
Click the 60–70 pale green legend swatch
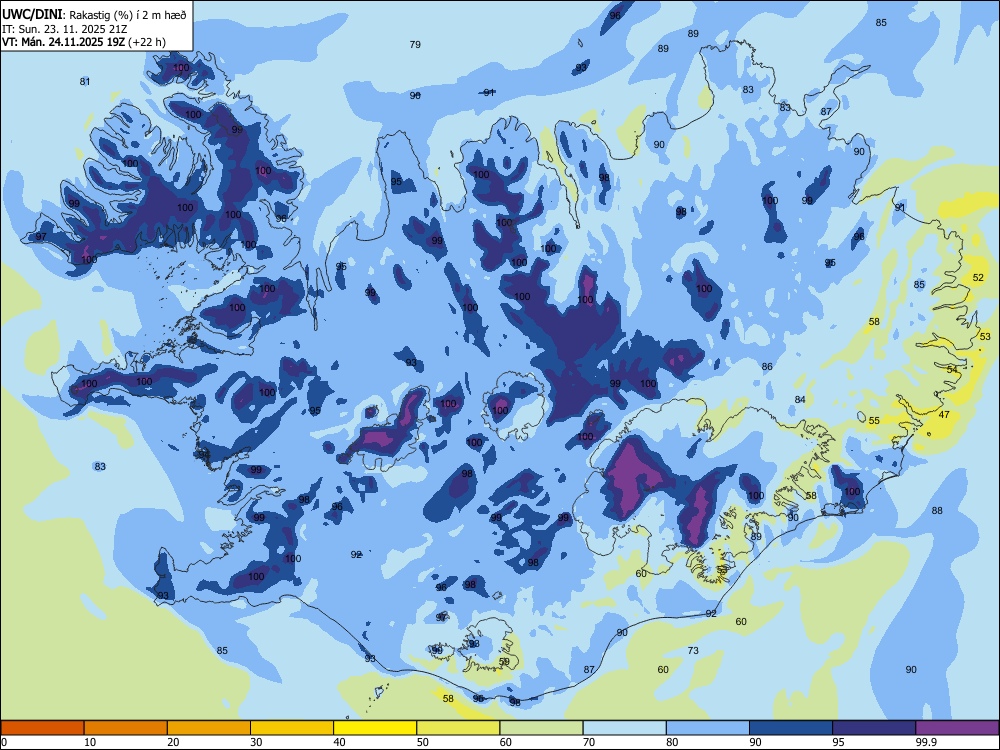click(541, 728)
